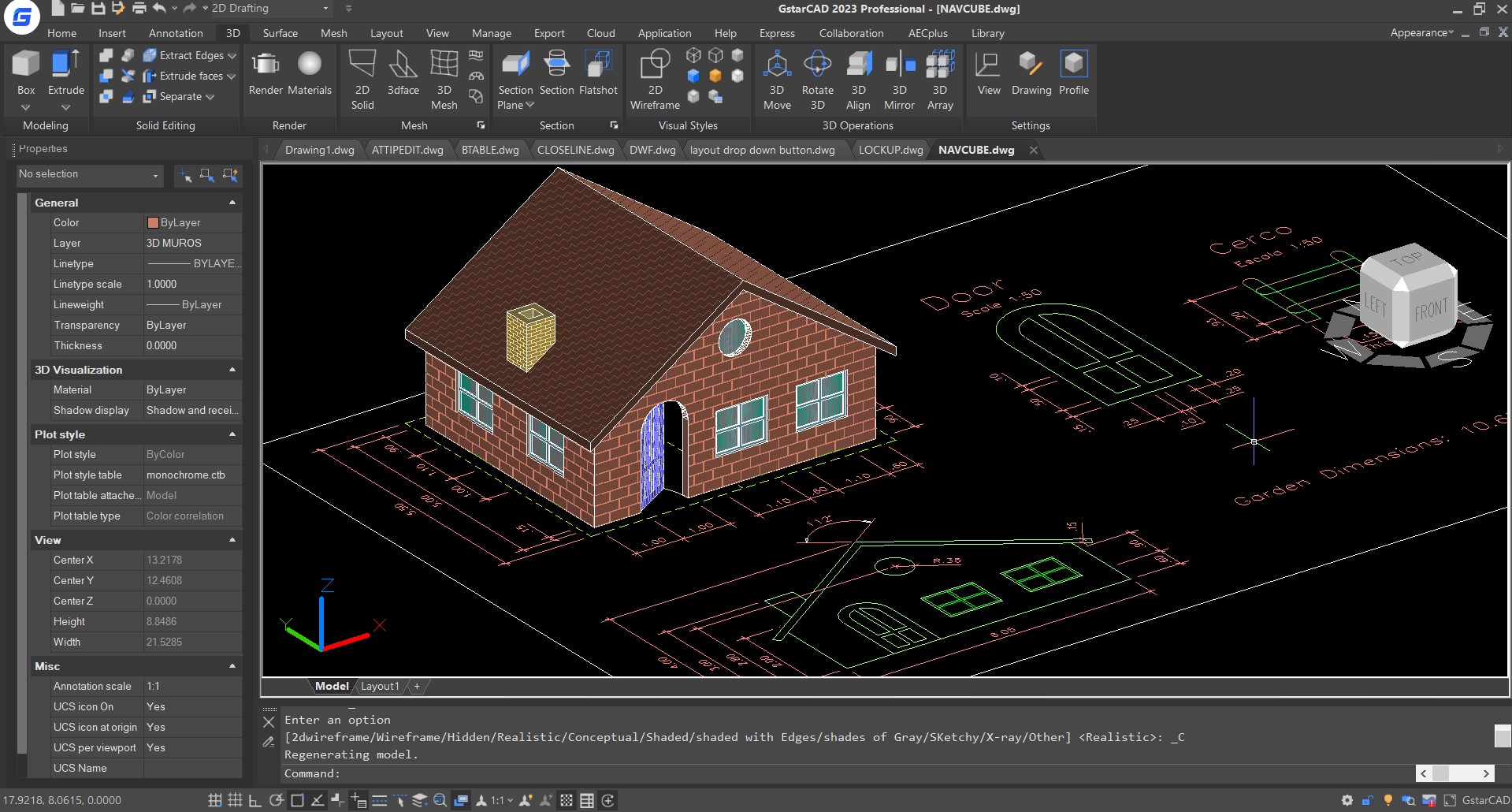Toggle object snap in status bar
Screen dimensions: 1512x812
(x=297, y=800)
